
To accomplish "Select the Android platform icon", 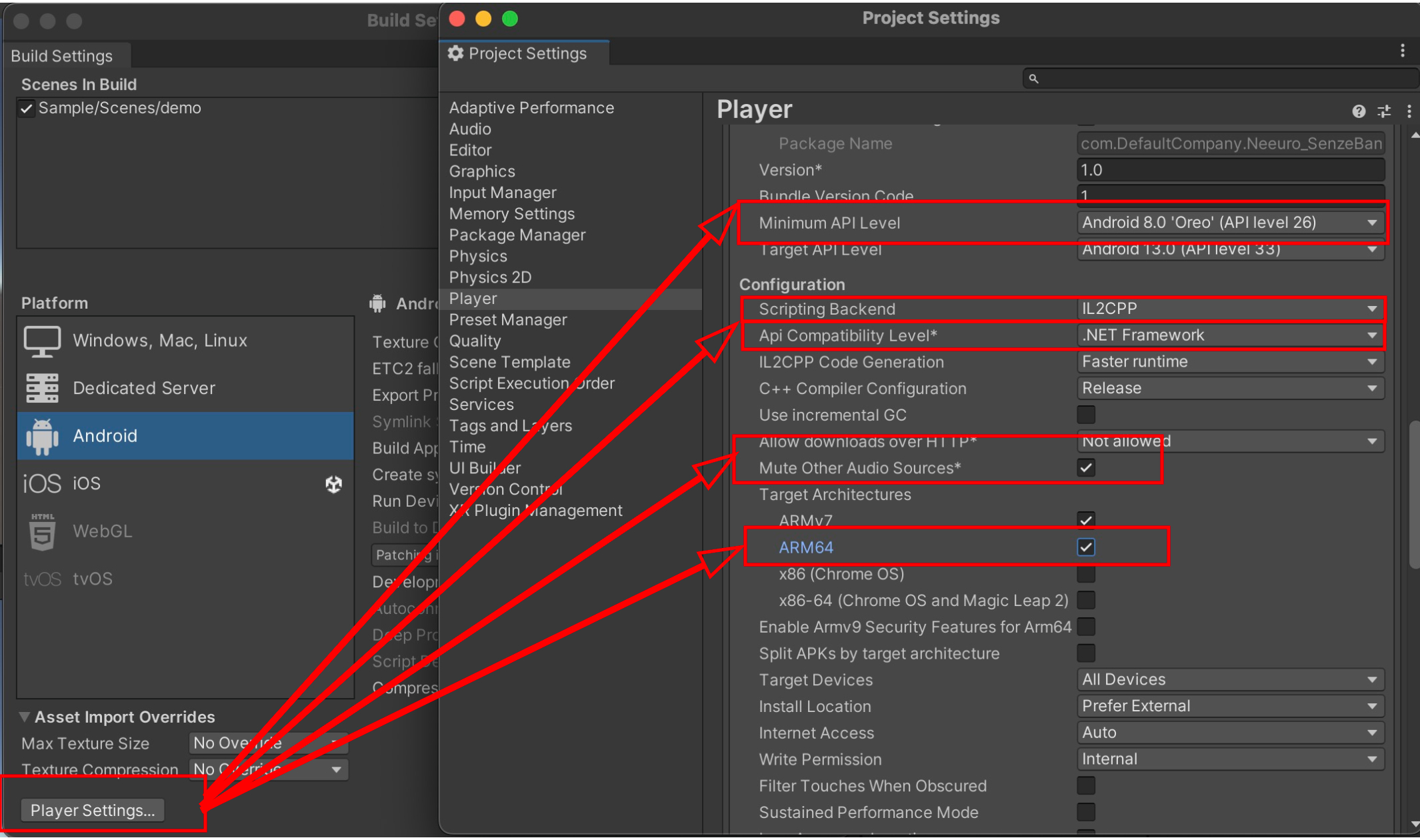I will click(42, 435).
